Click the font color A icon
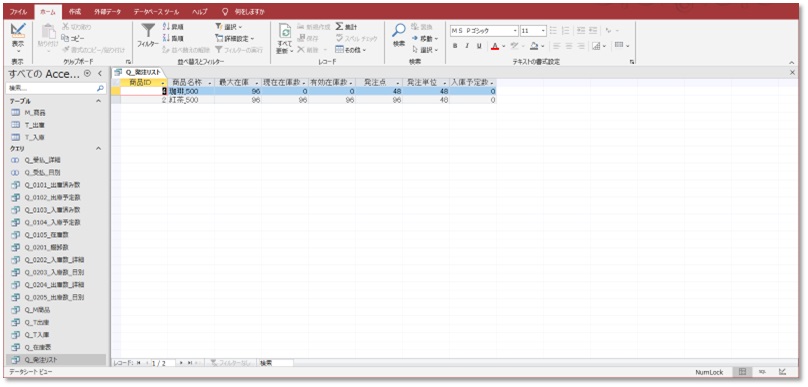 coord(495,46)
